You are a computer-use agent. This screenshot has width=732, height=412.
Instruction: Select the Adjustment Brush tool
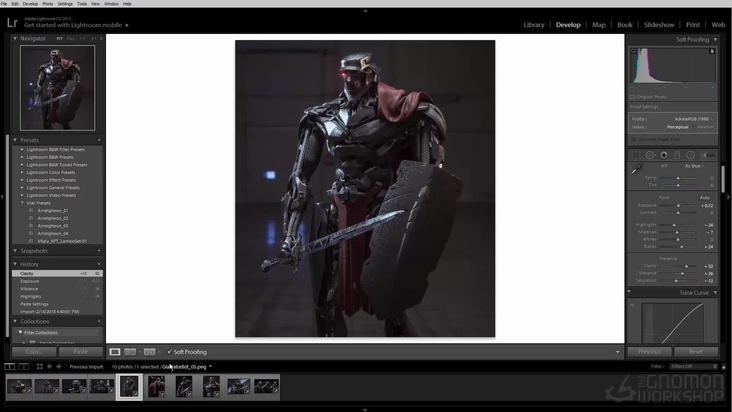click(x=708, y=155)
